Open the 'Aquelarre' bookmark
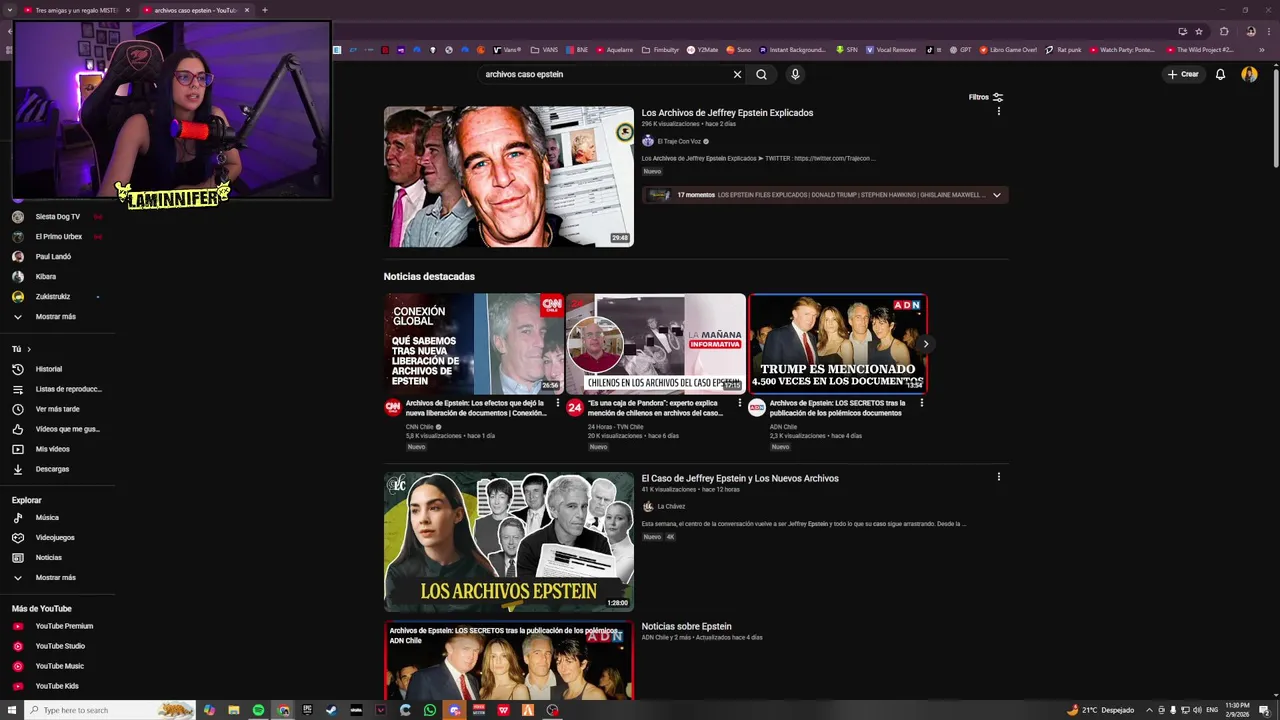Screen dimensions: 1280x720 click(614, 49)
